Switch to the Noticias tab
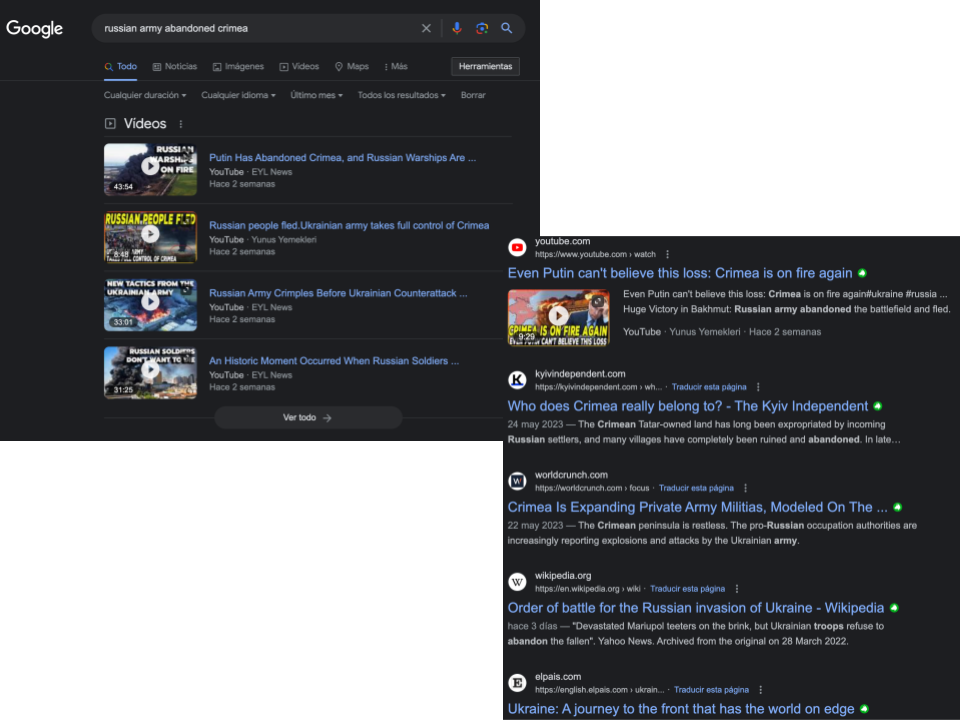The width and height of the screenshot is (960, 720). point(174,67)
